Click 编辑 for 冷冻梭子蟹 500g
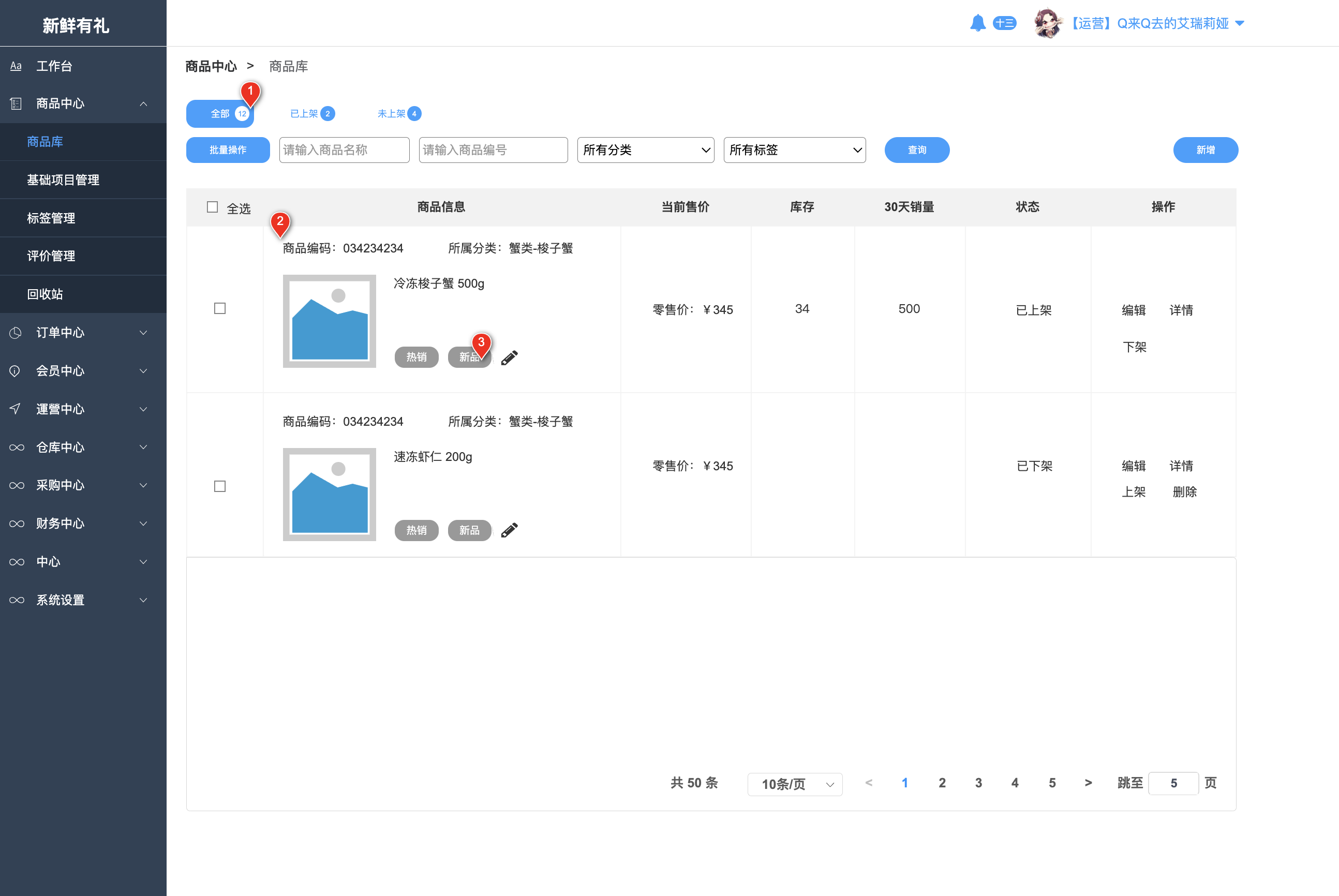 1133,310
